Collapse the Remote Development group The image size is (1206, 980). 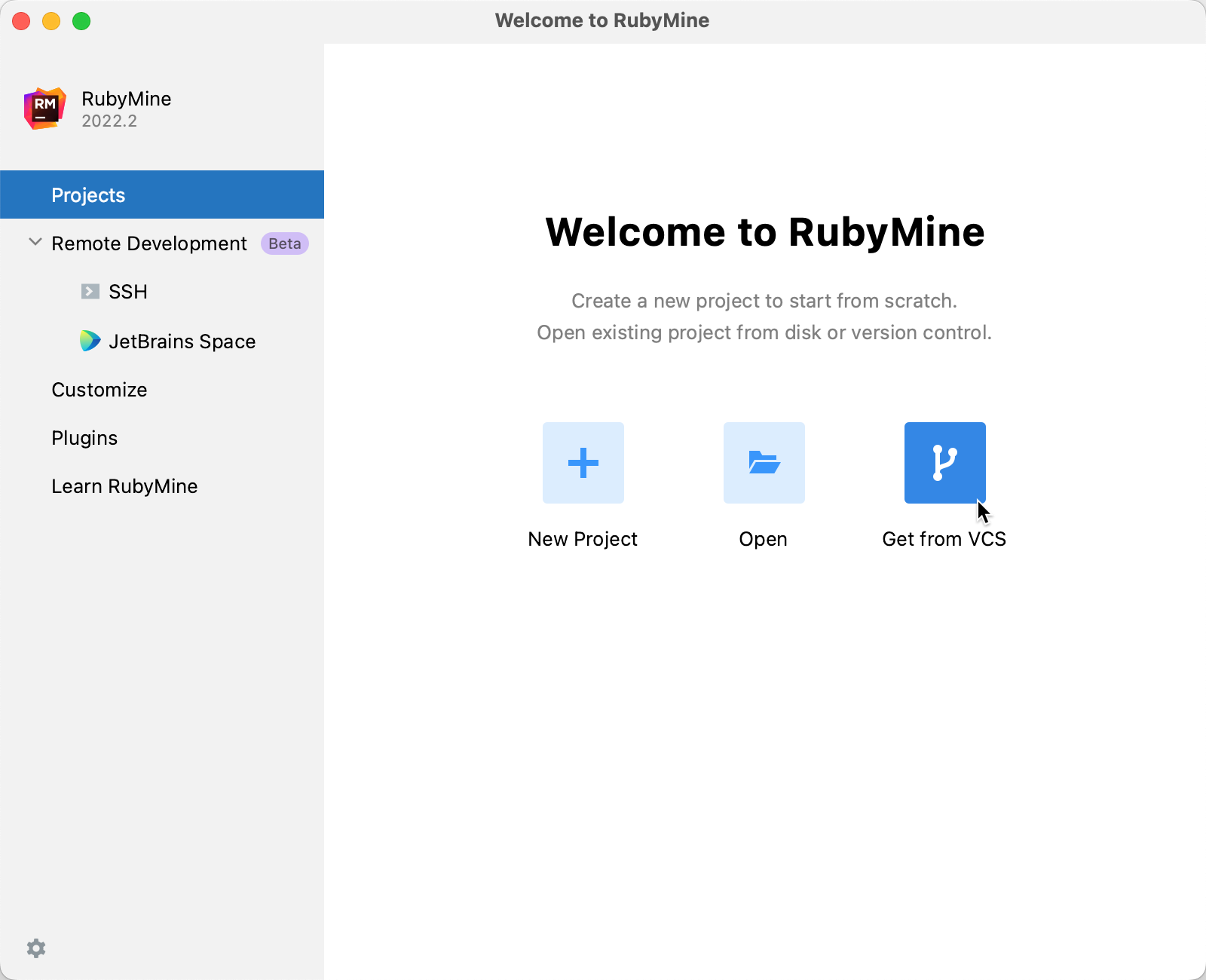(35, 242)
